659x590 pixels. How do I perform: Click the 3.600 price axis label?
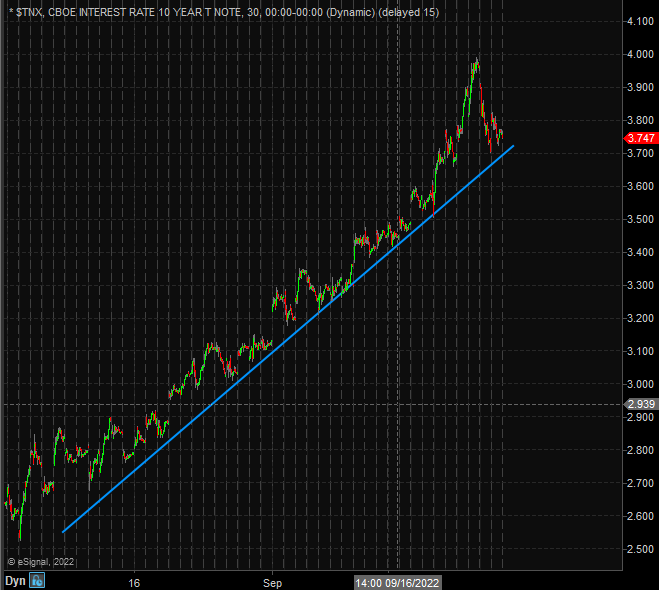641,186
